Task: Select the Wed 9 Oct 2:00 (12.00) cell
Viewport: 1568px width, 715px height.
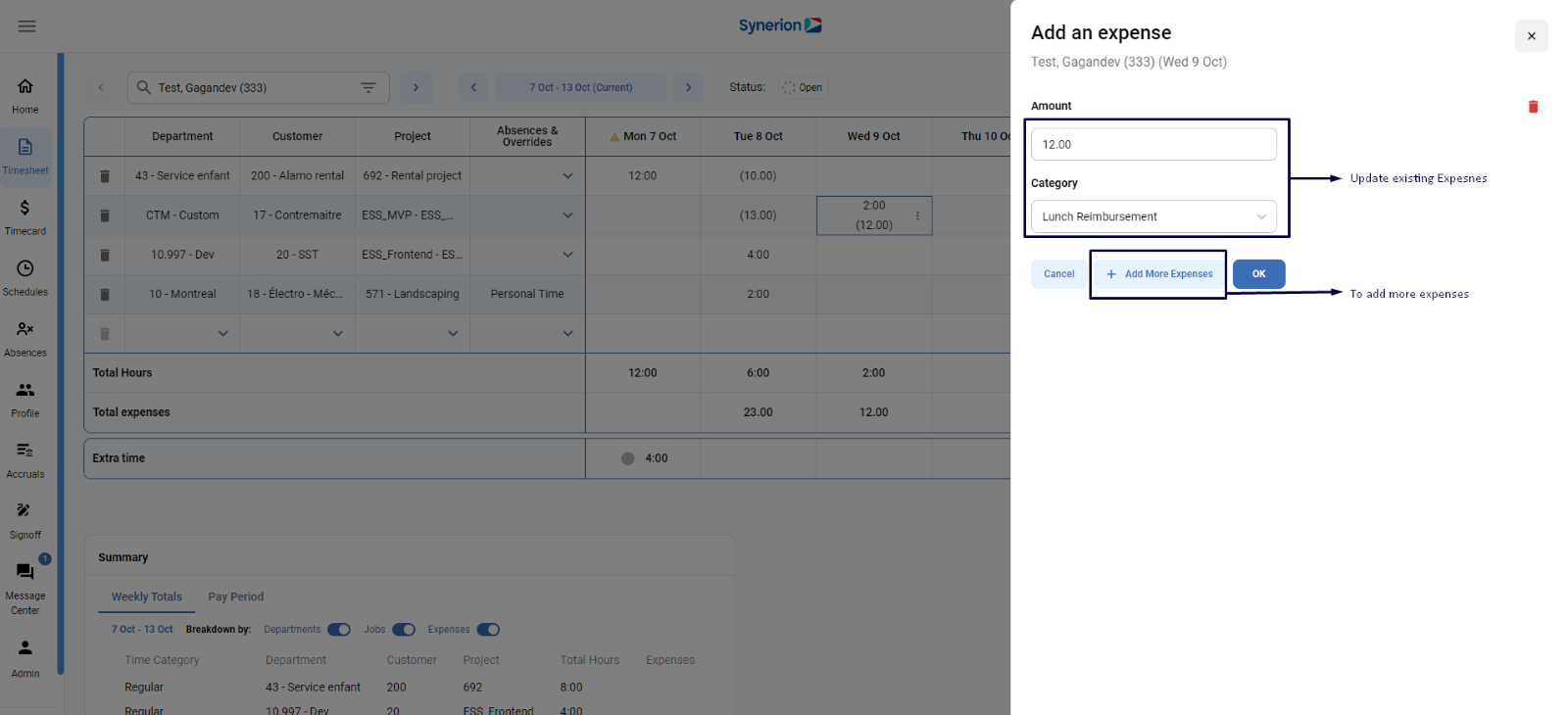Action: (873, 215)
